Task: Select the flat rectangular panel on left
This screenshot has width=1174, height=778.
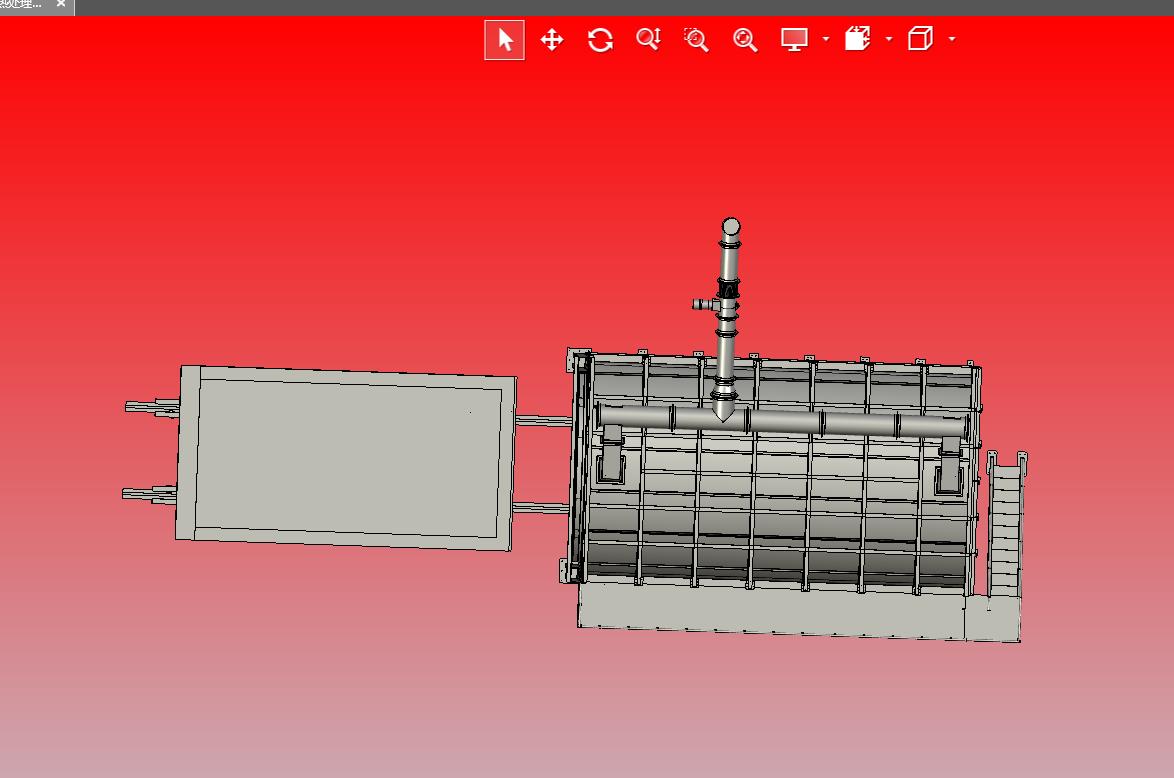Action: click(347, 456)
